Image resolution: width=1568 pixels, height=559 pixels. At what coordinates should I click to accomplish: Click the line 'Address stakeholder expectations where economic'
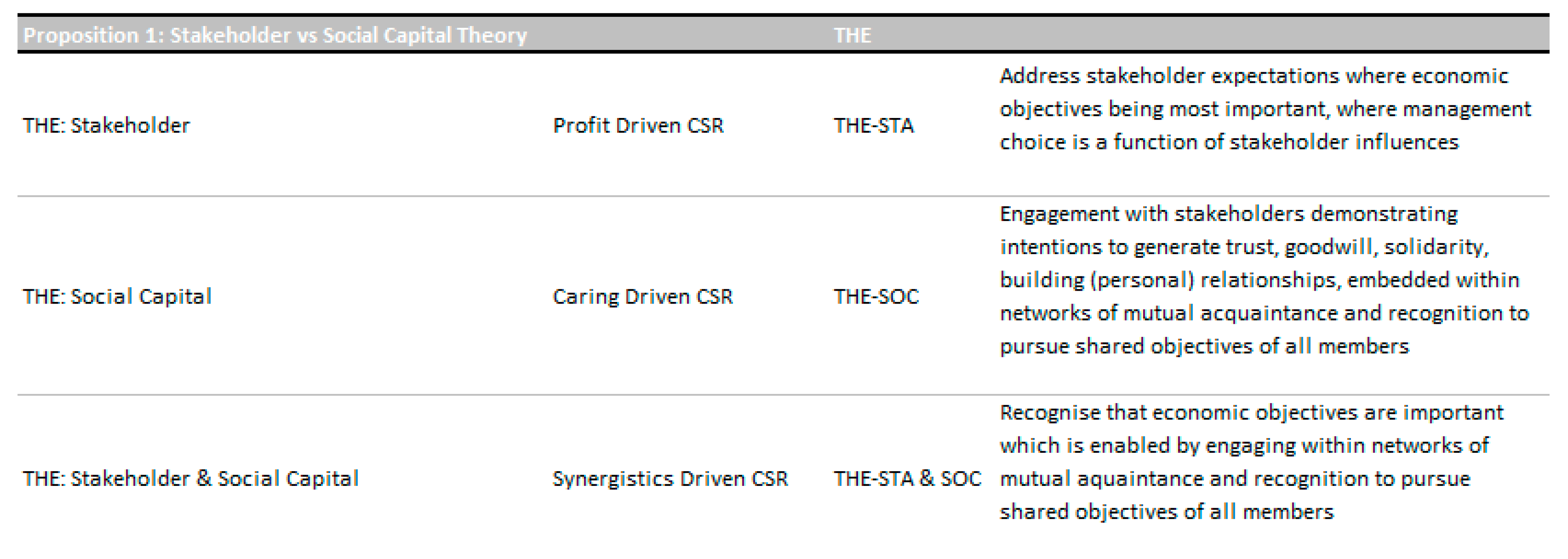click(1254, 76)
